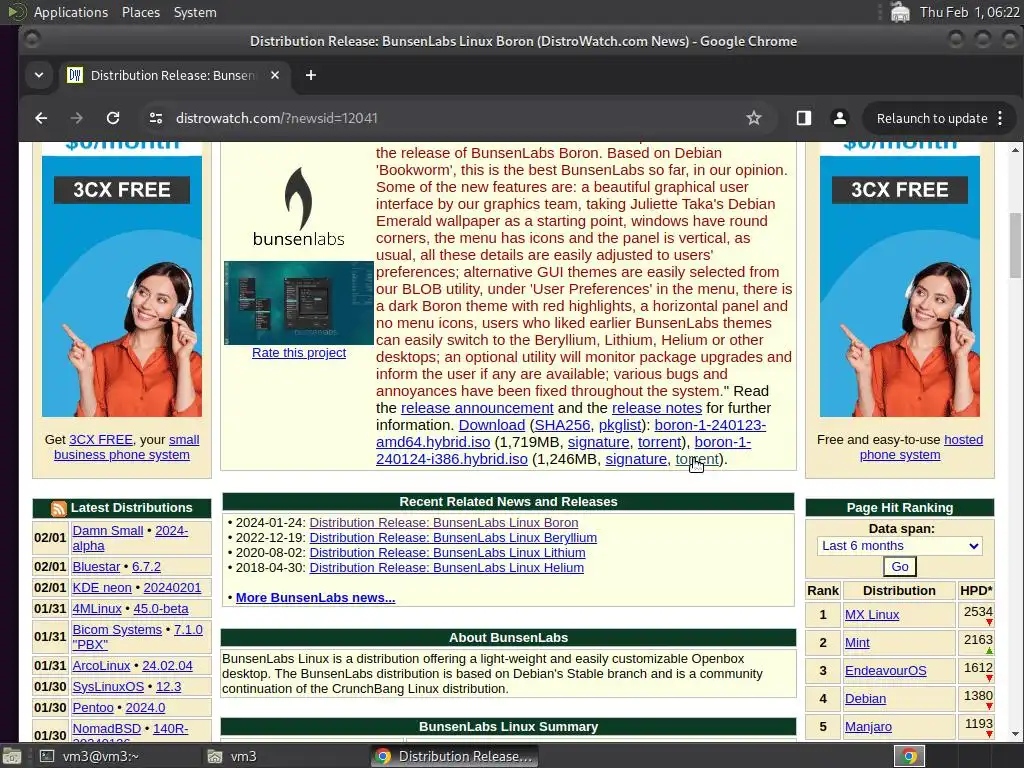
Task: Open the release notes link
Action: point(656,408)
